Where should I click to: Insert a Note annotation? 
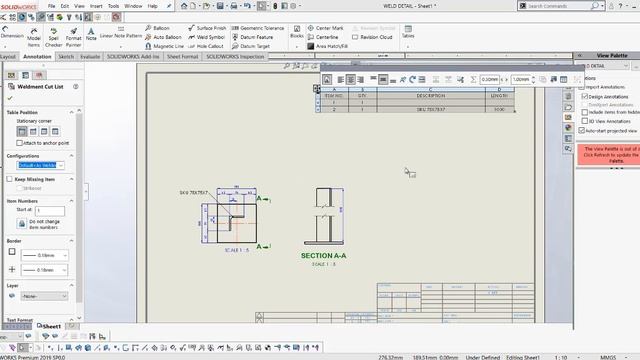[x=91, y=34]
